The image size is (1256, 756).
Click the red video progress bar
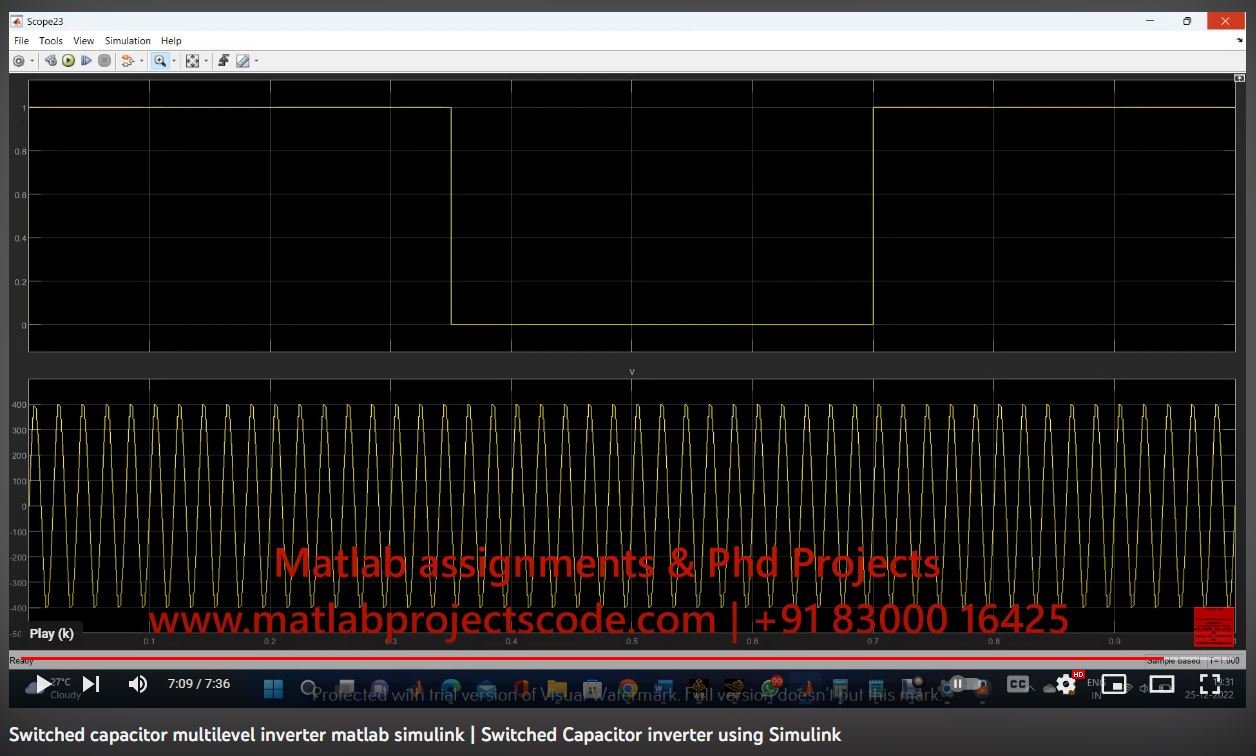600,659
